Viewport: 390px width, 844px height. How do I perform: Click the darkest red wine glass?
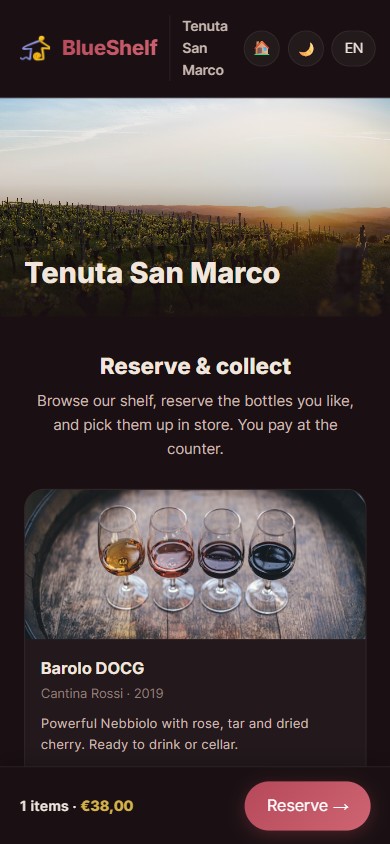pos(272,561)
